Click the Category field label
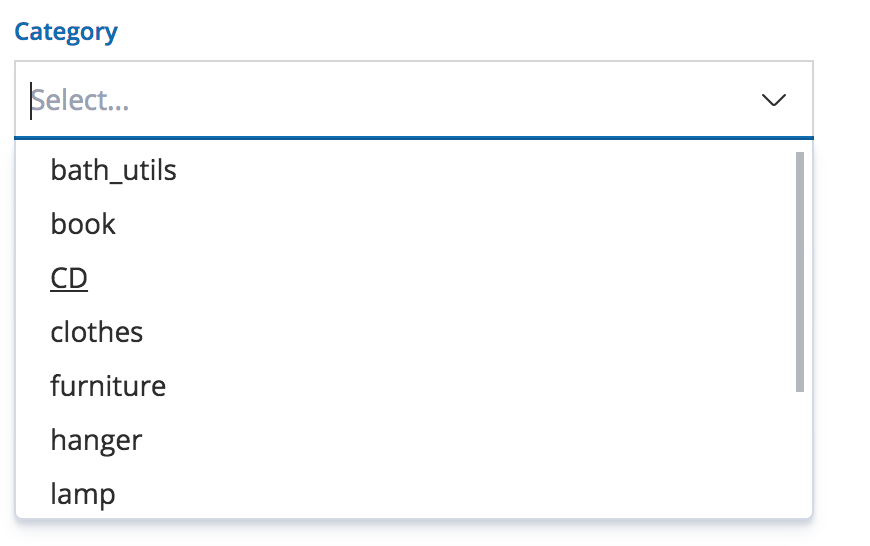Image resolution: width=870 pixels, height=546 pixels. pyautogui.click(x=66, y=31)
